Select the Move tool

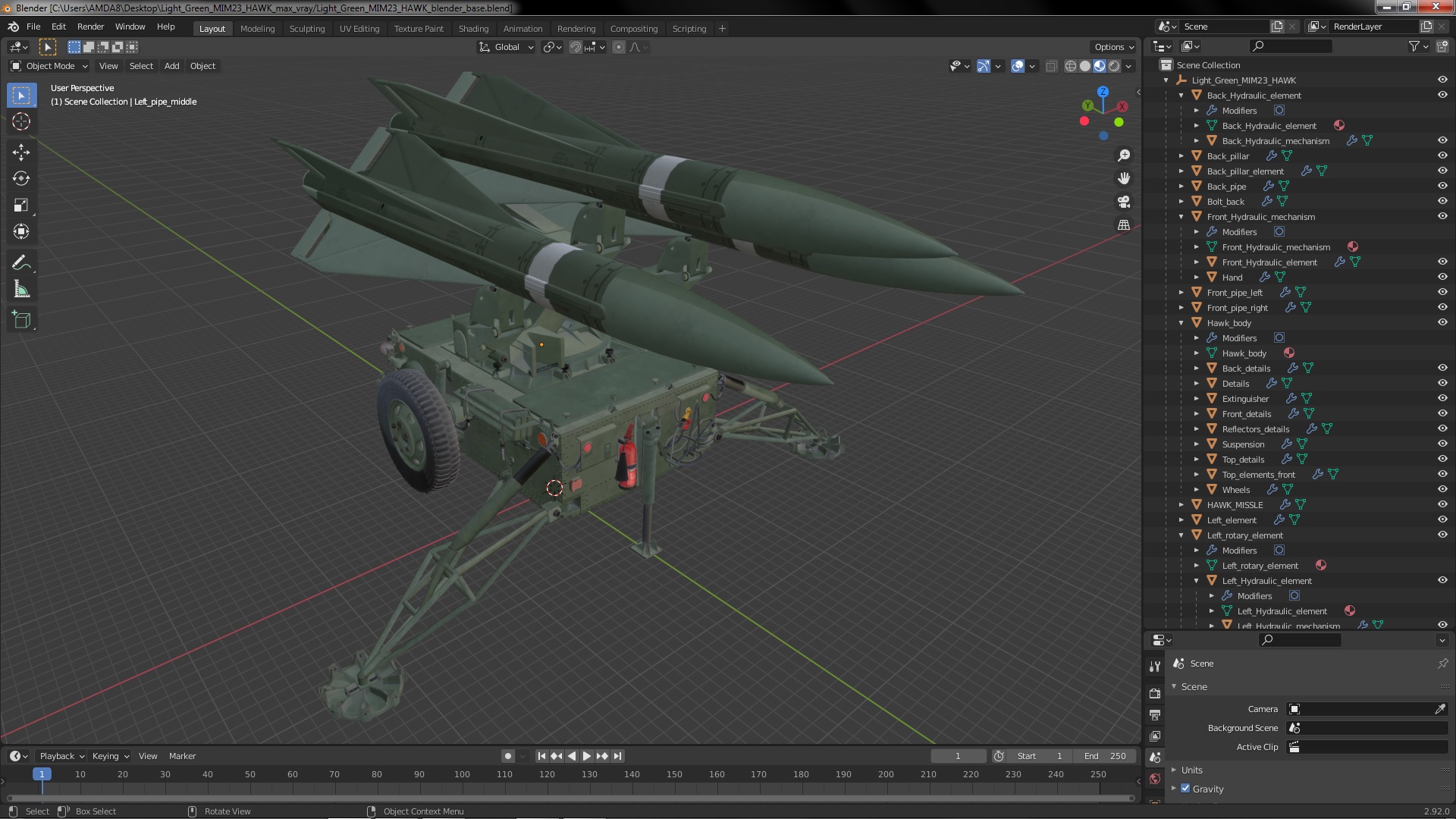(x=21, y=152)
